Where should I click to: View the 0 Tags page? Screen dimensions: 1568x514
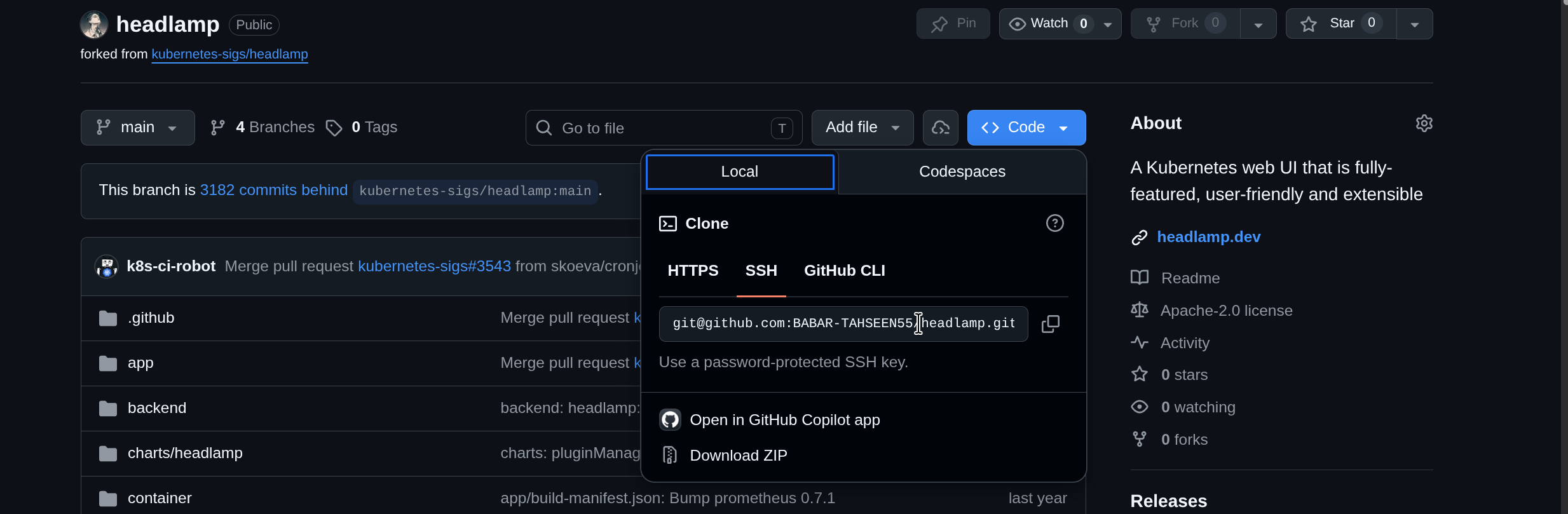(x=361, y=128)
